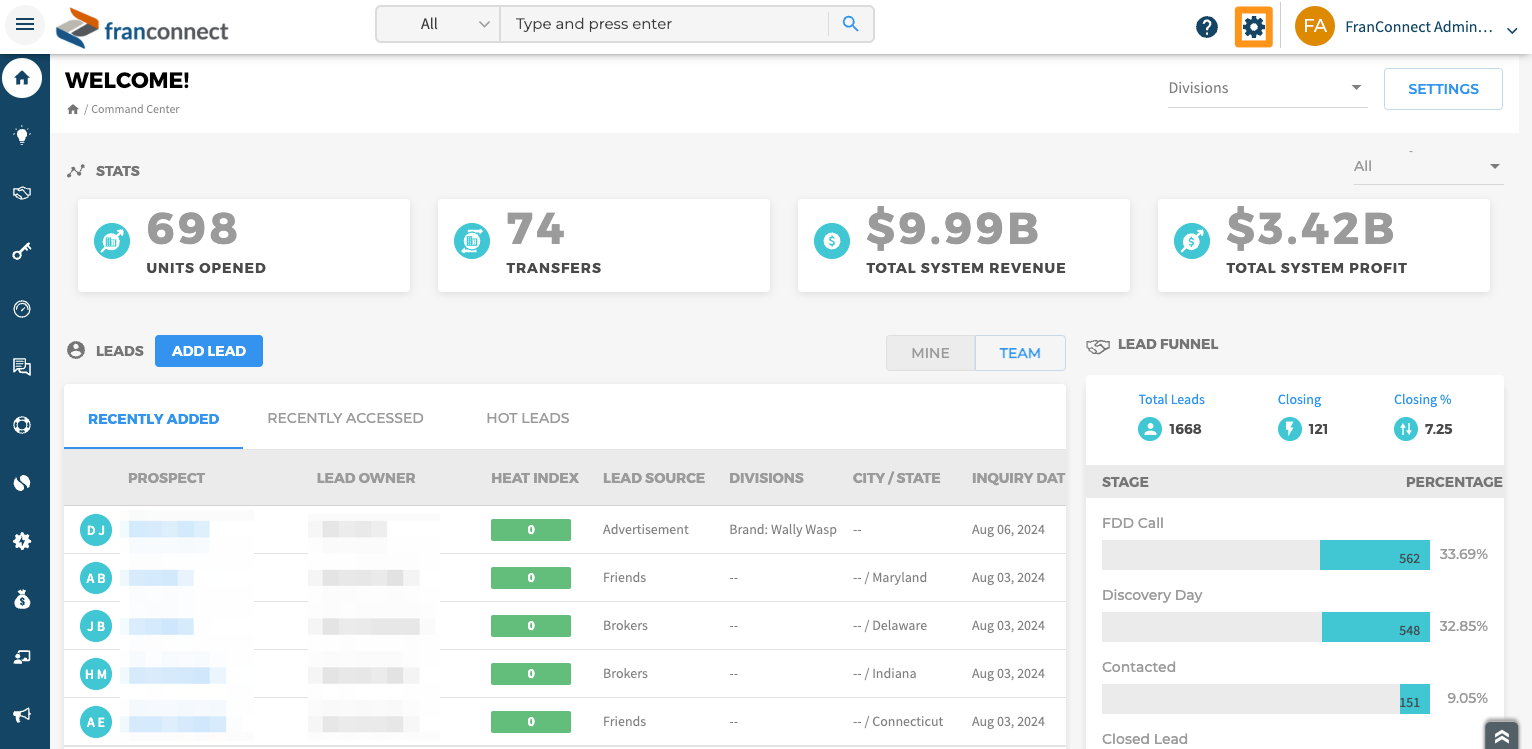This screenshot has width=1532, height=749.
Task: Click the key icon in sidebar
Action: [x=22, y=252]
